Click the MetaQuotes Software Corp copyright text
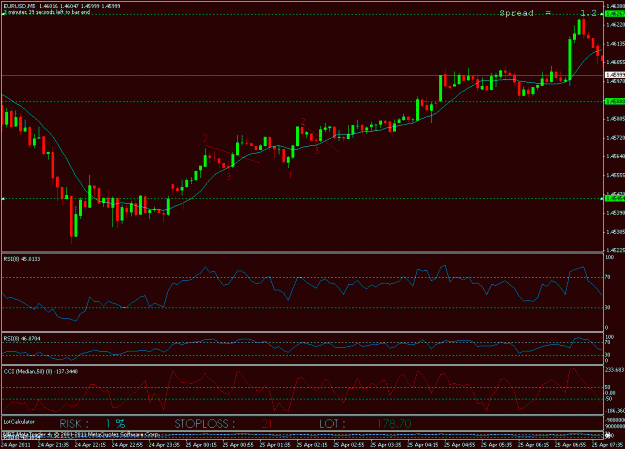The width and height of the screenshot is (625, 449). pos(81,434)
